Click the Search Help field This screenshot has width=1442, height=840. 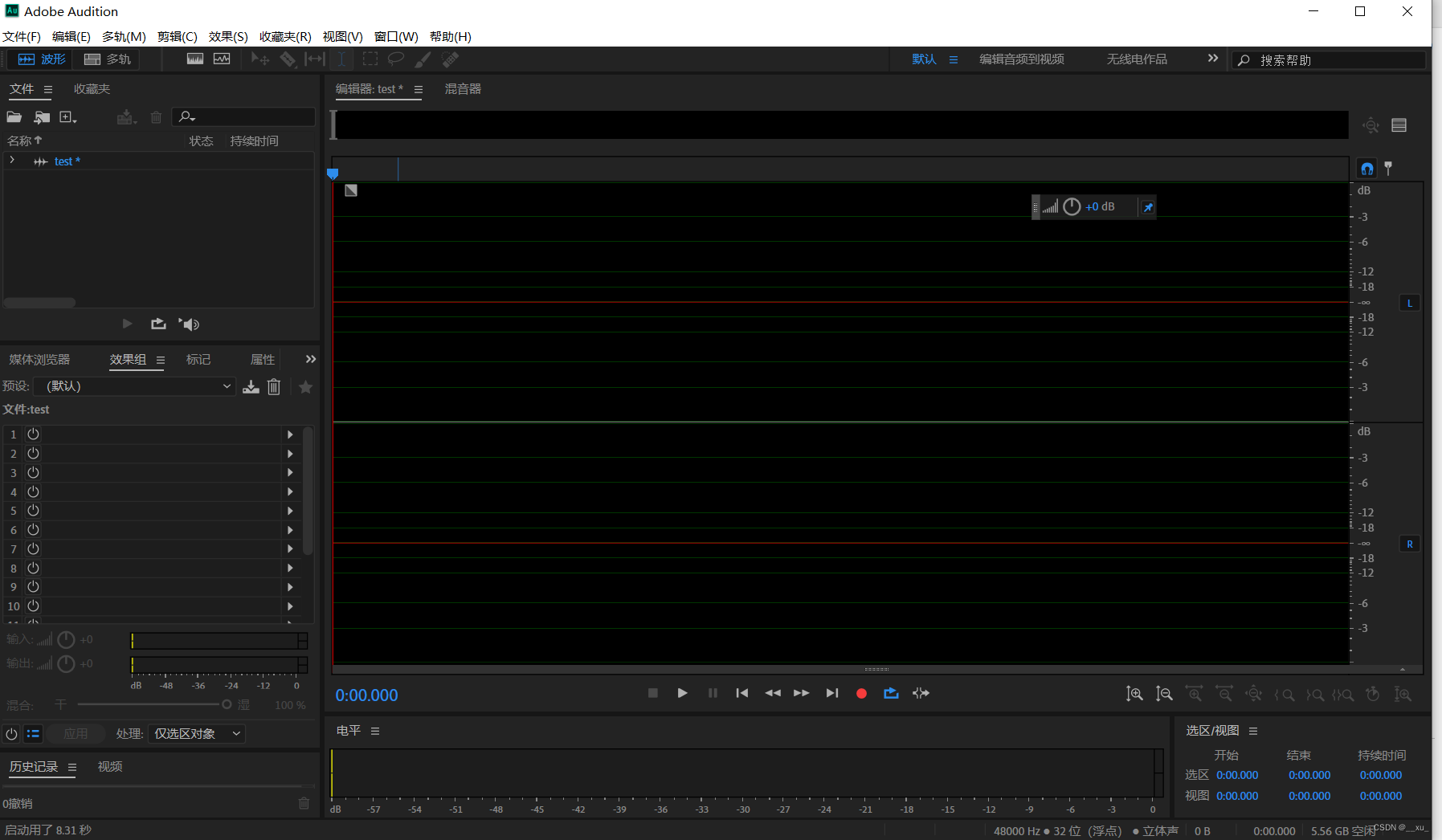1329,60
